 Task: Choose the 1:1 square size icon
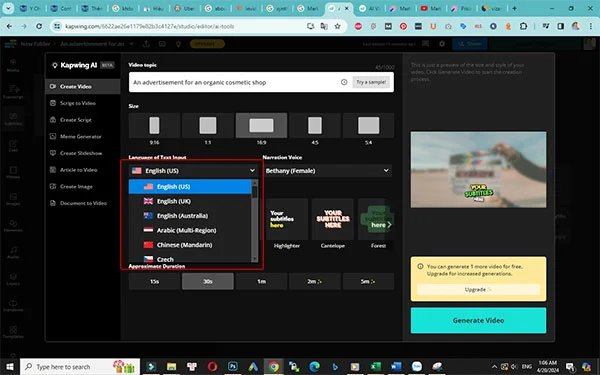(208, 126)
